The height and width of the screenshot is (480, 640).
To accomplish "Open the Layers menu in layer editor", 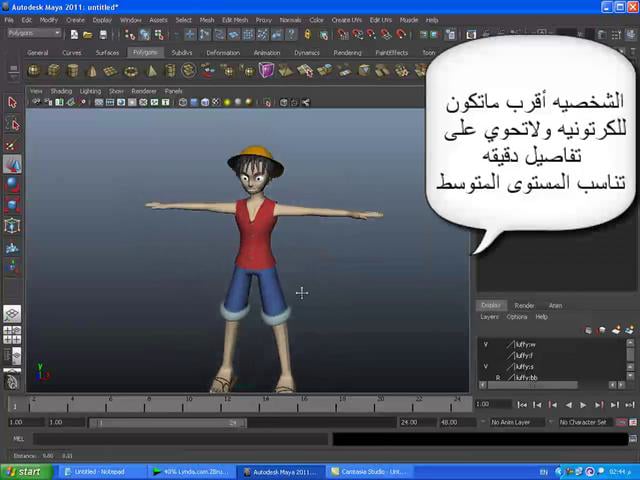I will coord(489,317).
